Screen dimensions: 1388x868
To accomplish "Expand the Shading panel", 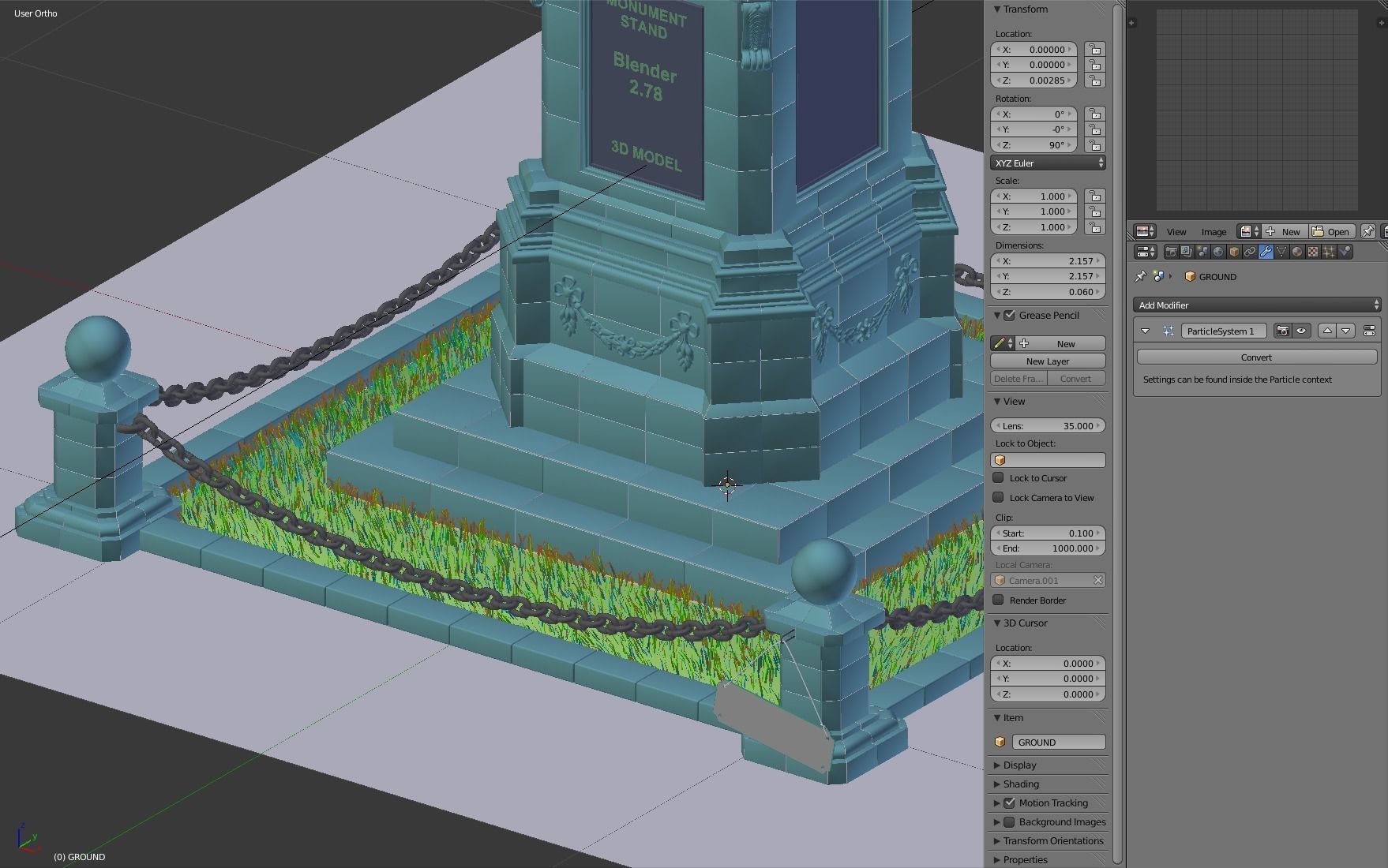I will pyautogui.click(x=997, y=784).
